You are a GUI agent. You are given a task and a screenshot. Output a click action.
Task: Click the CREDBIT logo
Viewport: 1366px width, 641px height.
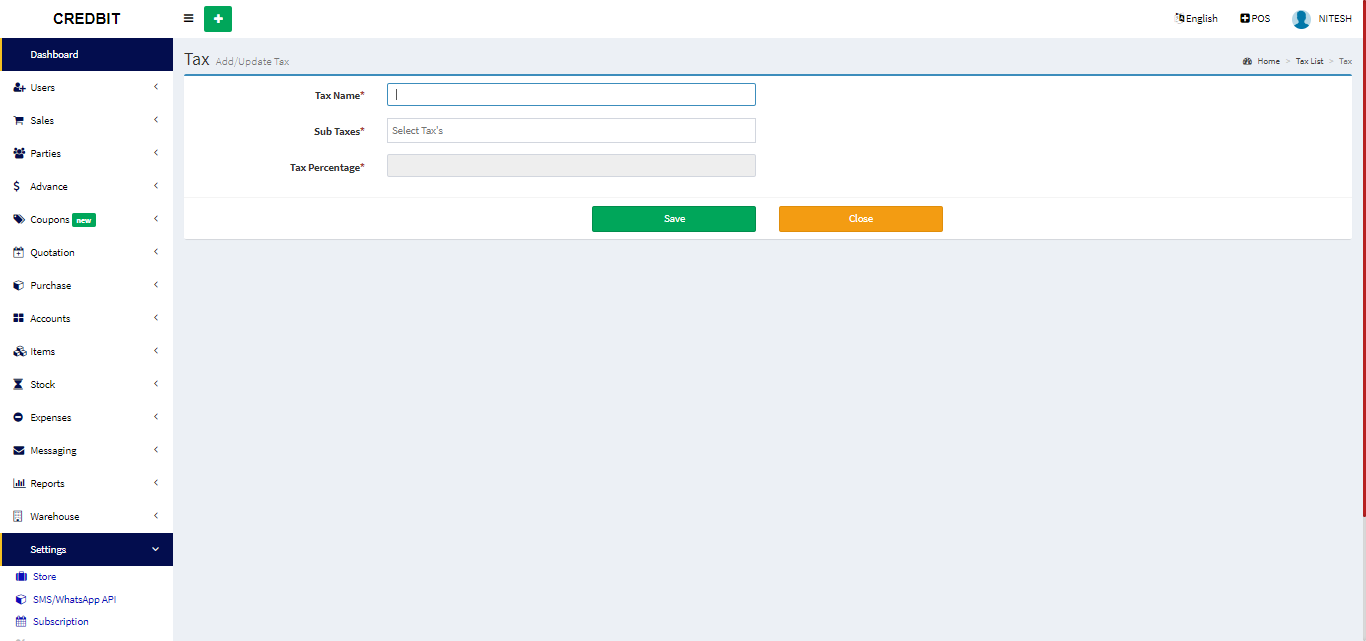pos(87,19)
